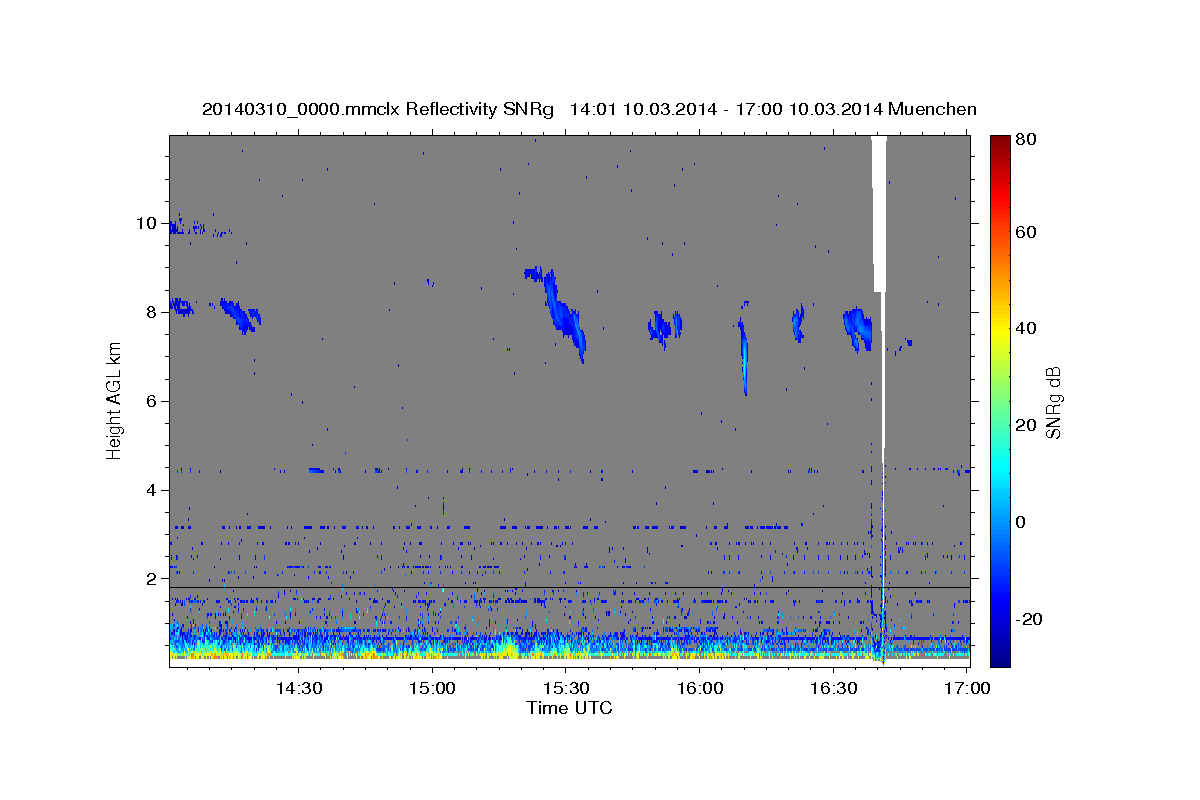Click the 14:30 time tick label
Viewport: 1200px width, 800px height.
(298, 688)
